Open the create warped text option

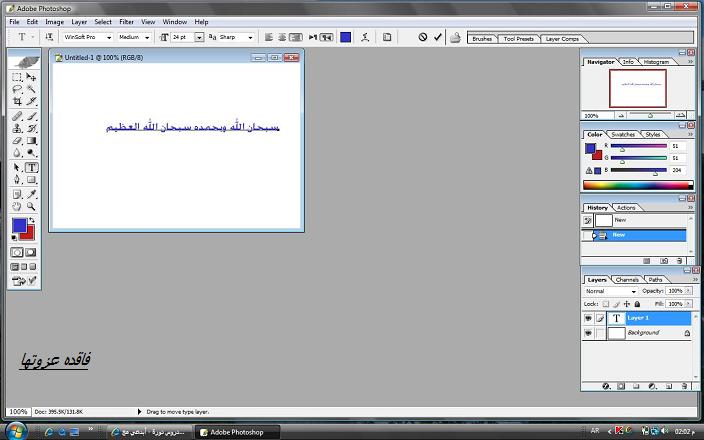pos(363,37)
